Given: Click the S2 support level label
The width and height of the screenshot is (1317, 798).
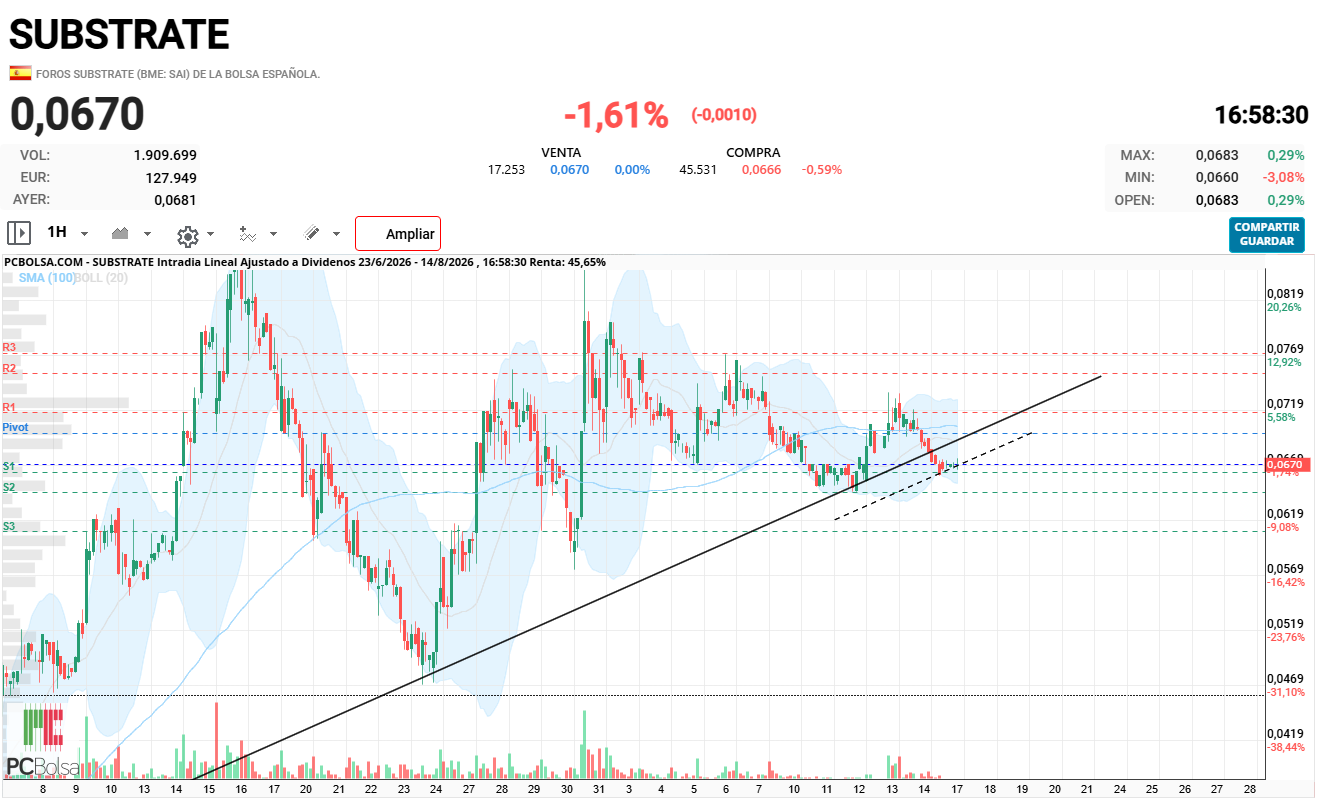Looking at the screenshot, I should click(9, 487).
